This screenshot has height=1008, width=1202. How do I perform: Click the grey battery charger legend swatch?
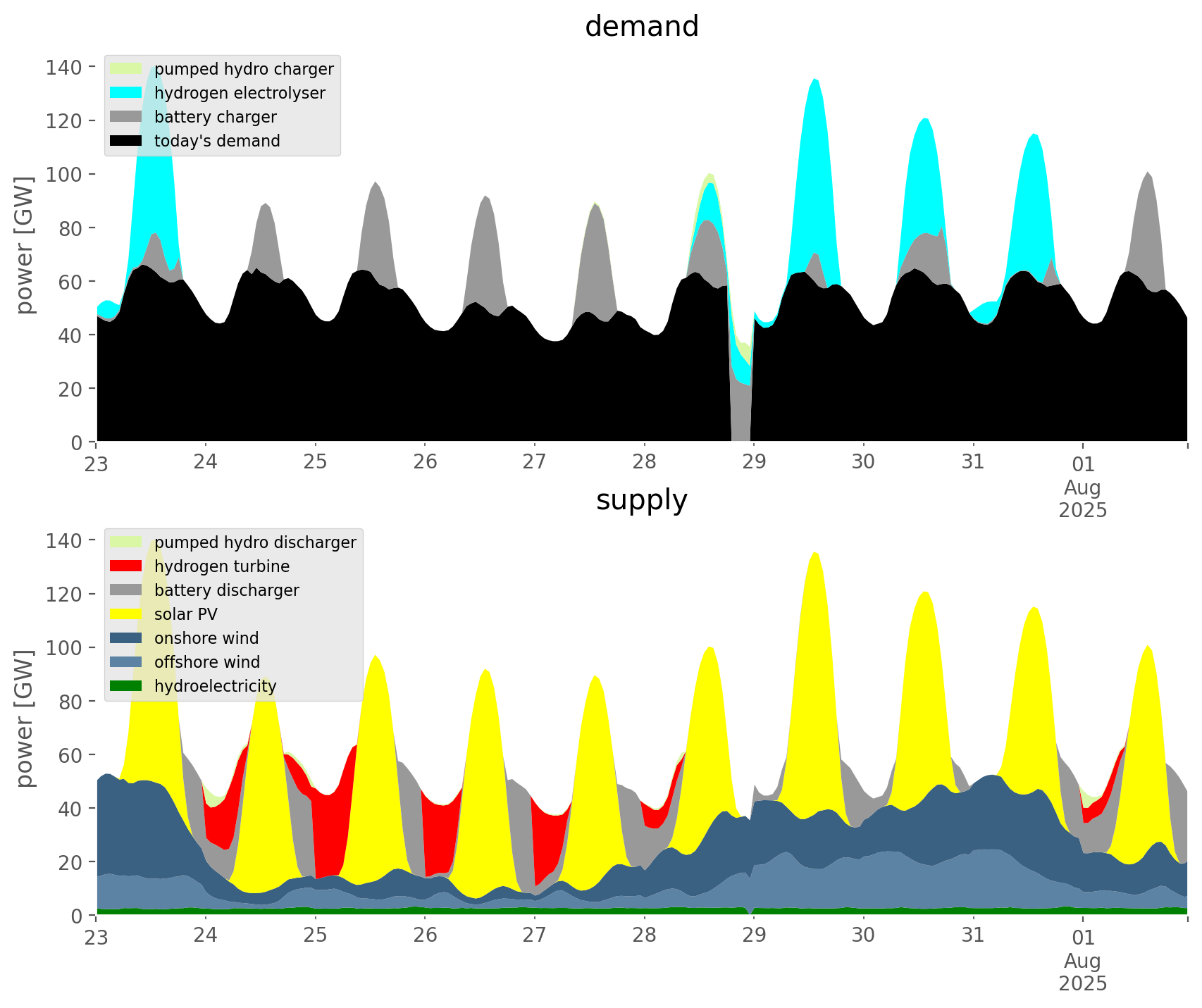[x=126, y=117]
